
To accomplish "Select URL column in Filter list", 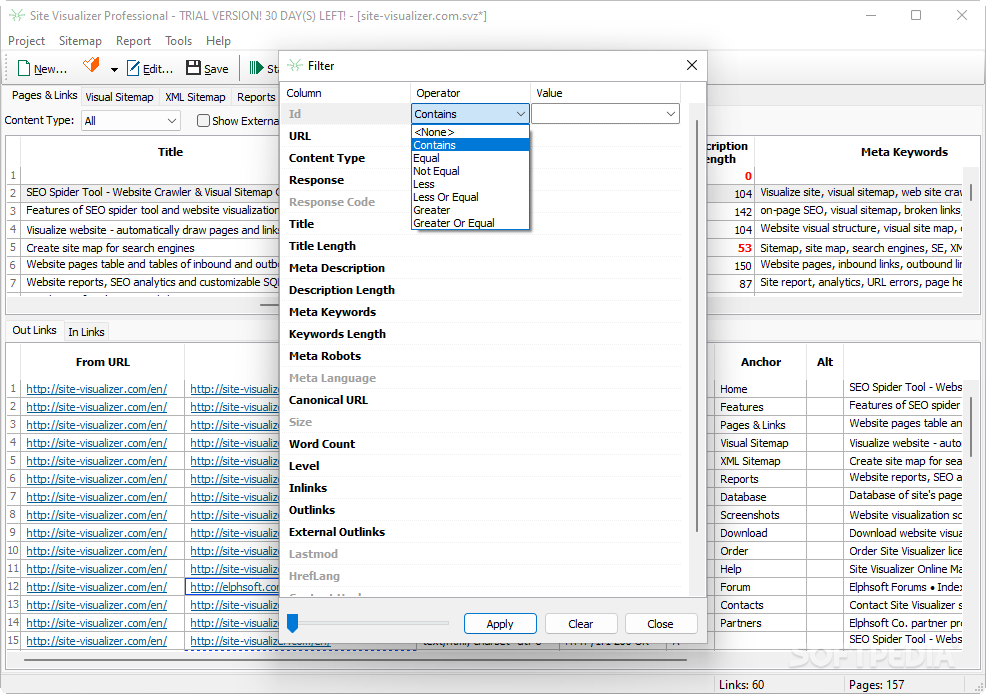I will [x=300, y=136].
